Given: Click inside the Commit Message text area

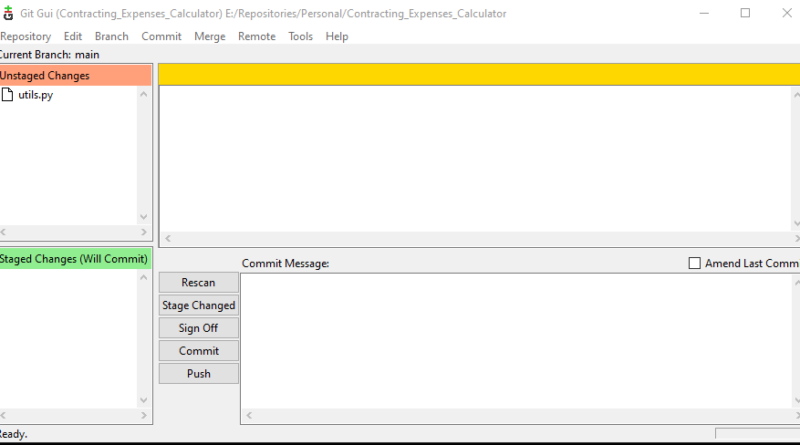Looking at the screenshot, I should (x=520, y=340).
